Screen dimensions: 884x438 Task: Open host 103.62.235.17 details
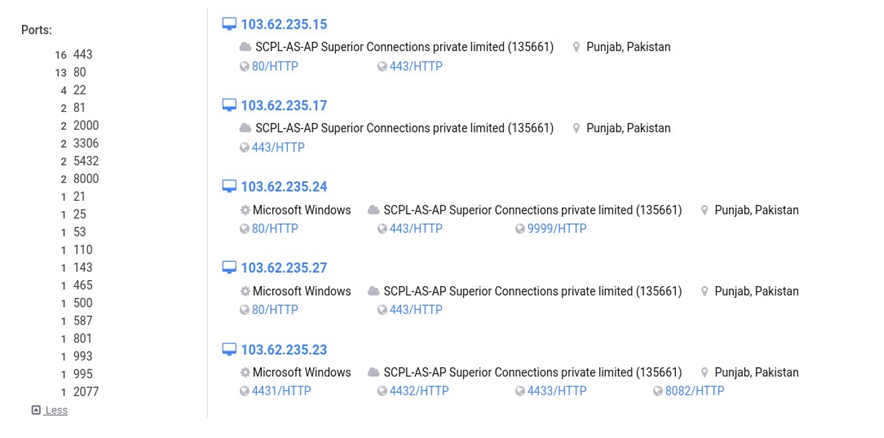pyautogui.click(x=284, y=105)
